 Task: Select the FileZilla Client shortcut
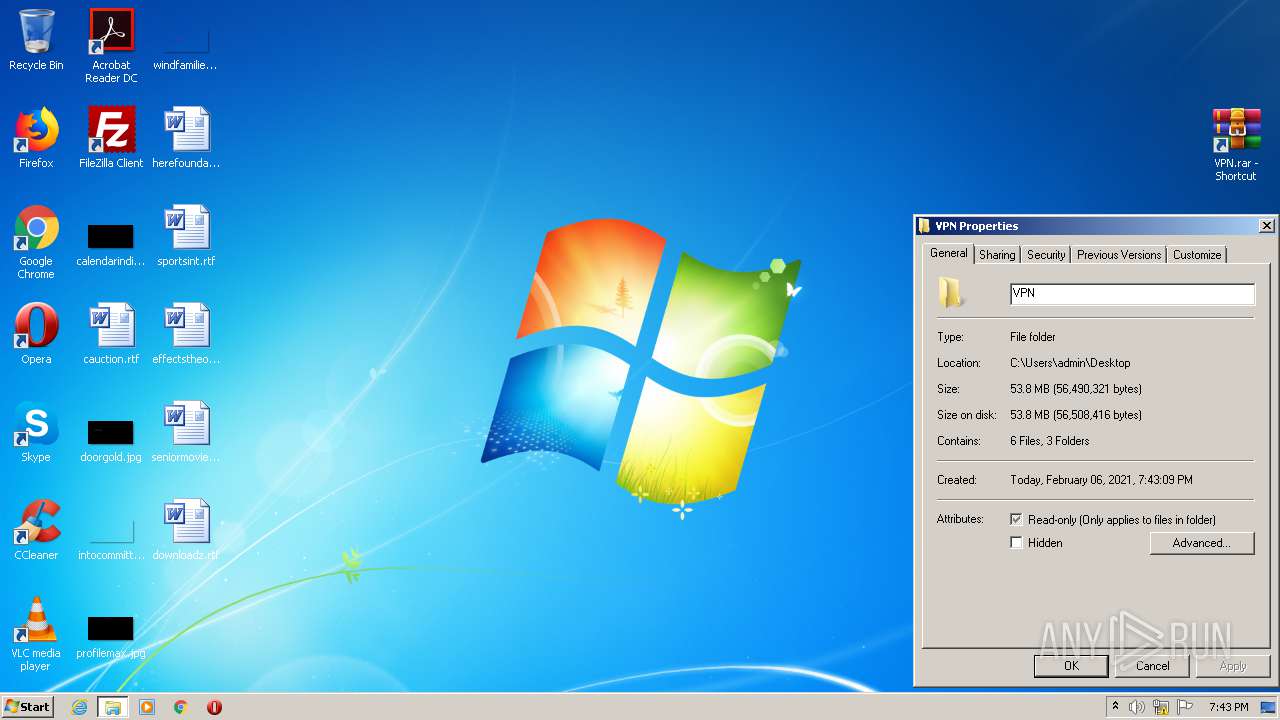pos(111,138)
